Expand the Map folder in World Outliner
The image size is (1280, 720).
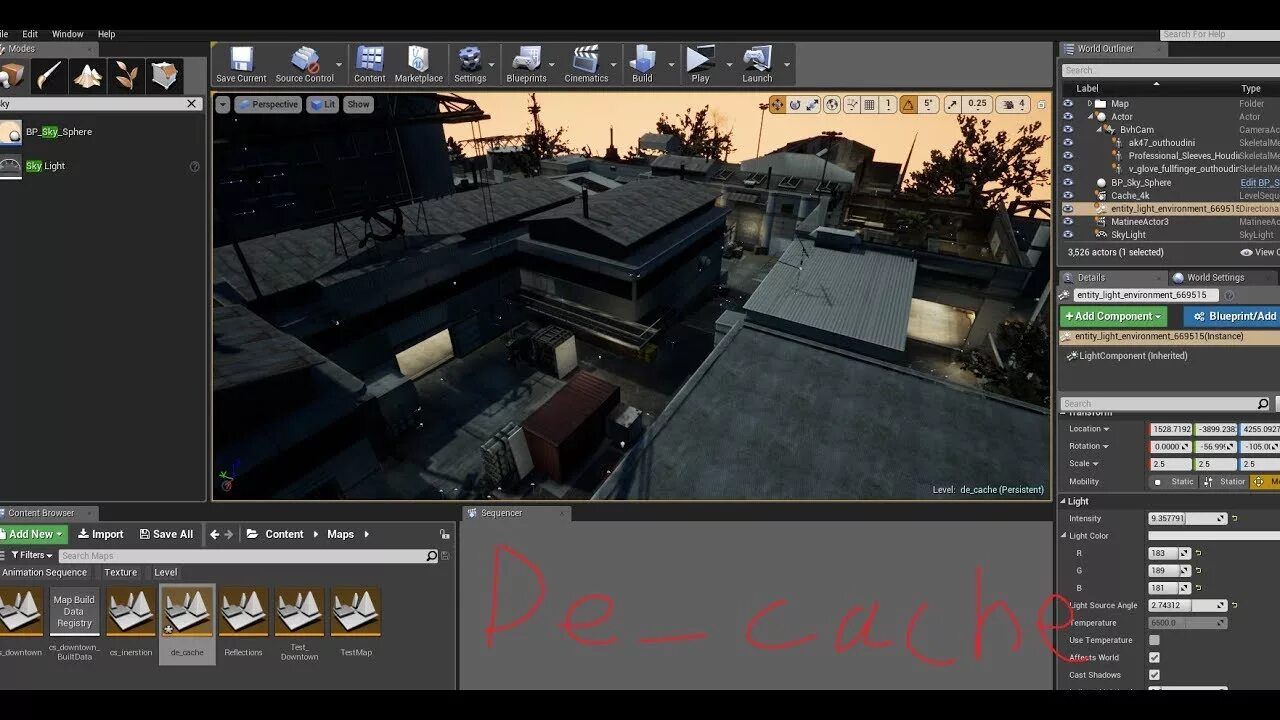(x=1090, y=103)
